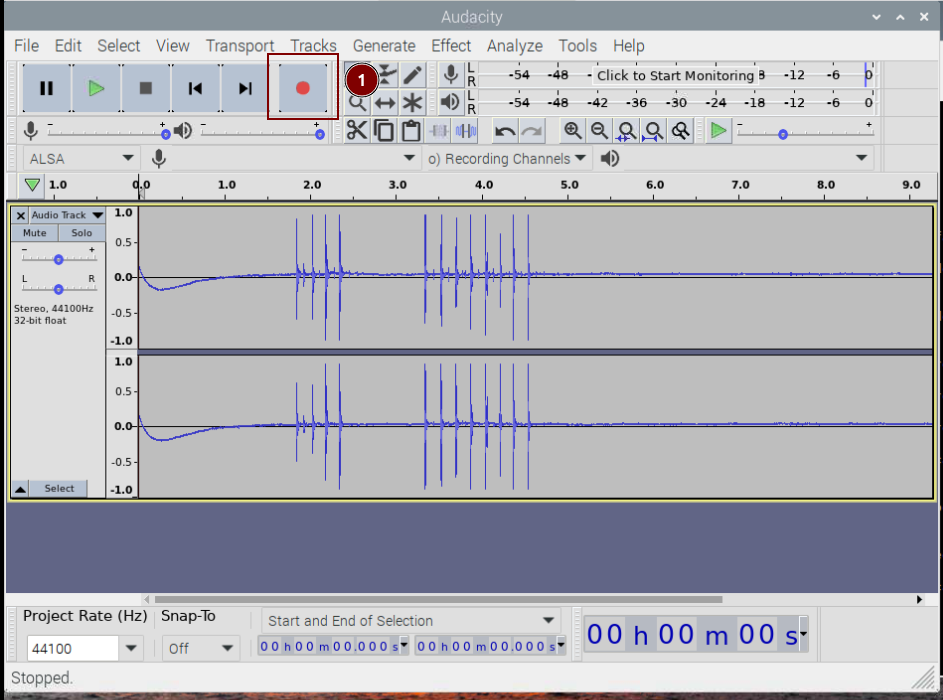Cut selection with the scissors icon
This screenshot has height=700, width=943.
point(357,130)
